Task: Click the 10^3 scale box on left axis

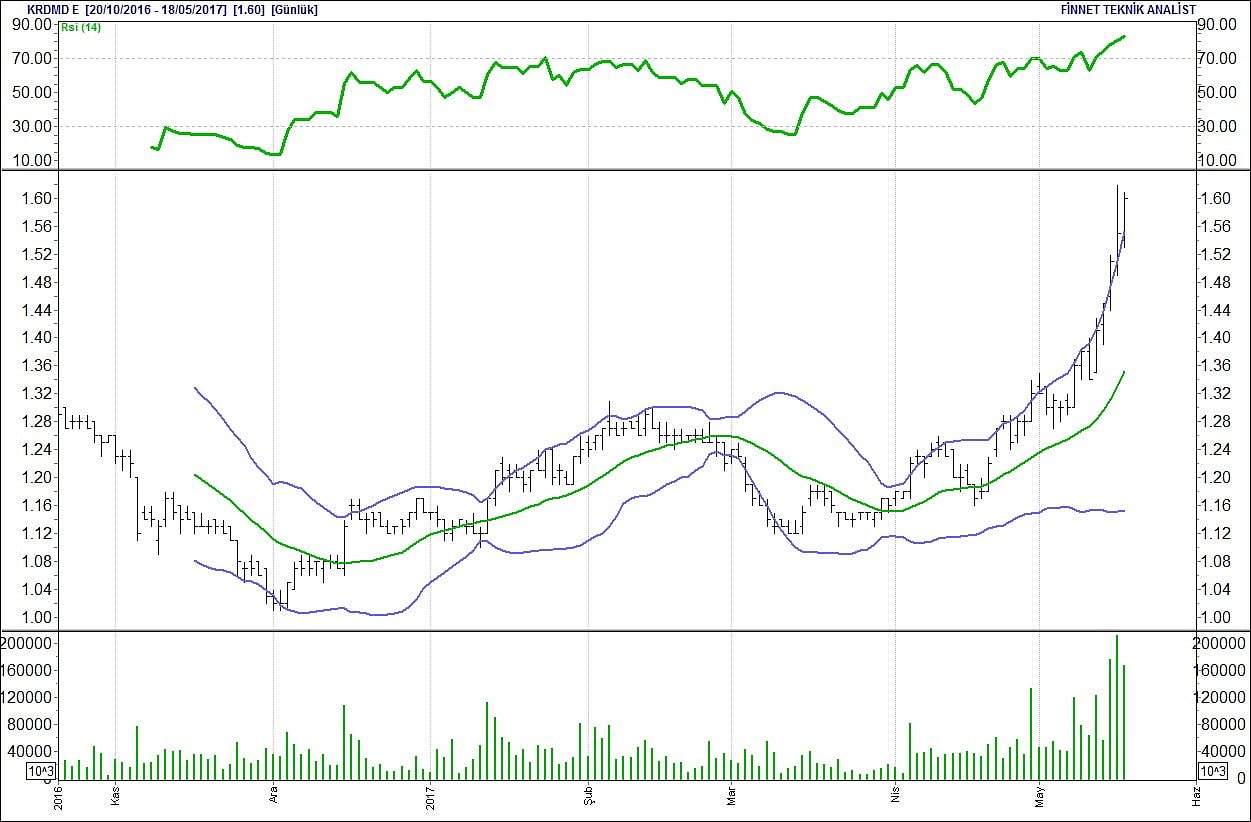Action: click(40, 770)
